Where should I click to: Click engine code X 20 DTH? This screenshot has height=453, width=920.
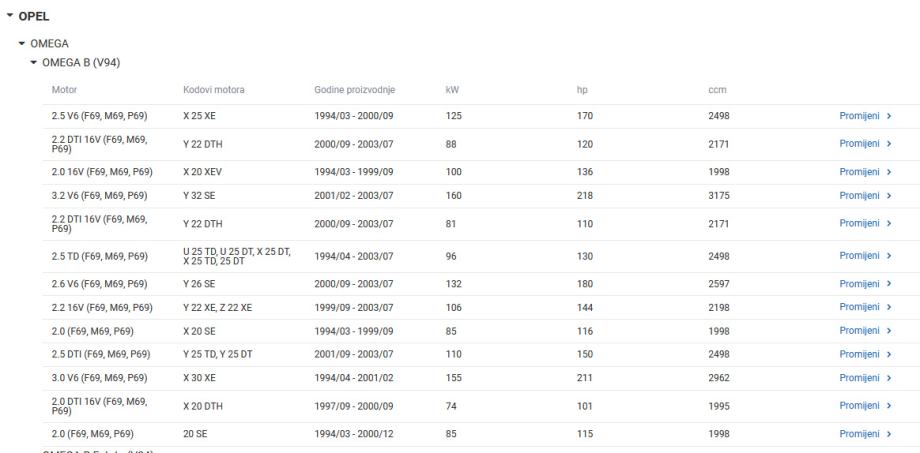tap(202, 406)
